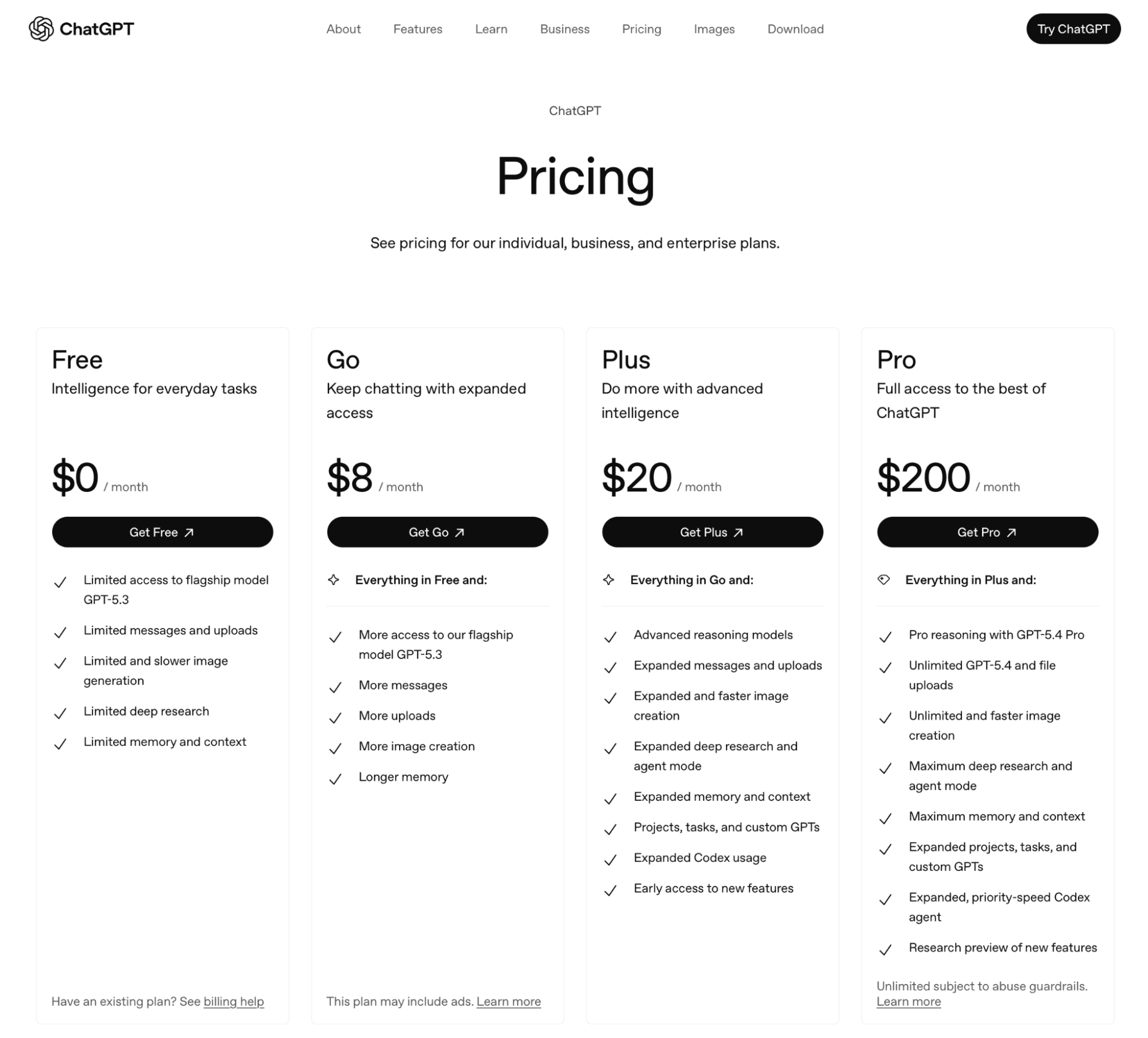Click the sparkle icon above Go plan features
The height and width of the screenshot is (1038, 1148).
tap(335, 580)
